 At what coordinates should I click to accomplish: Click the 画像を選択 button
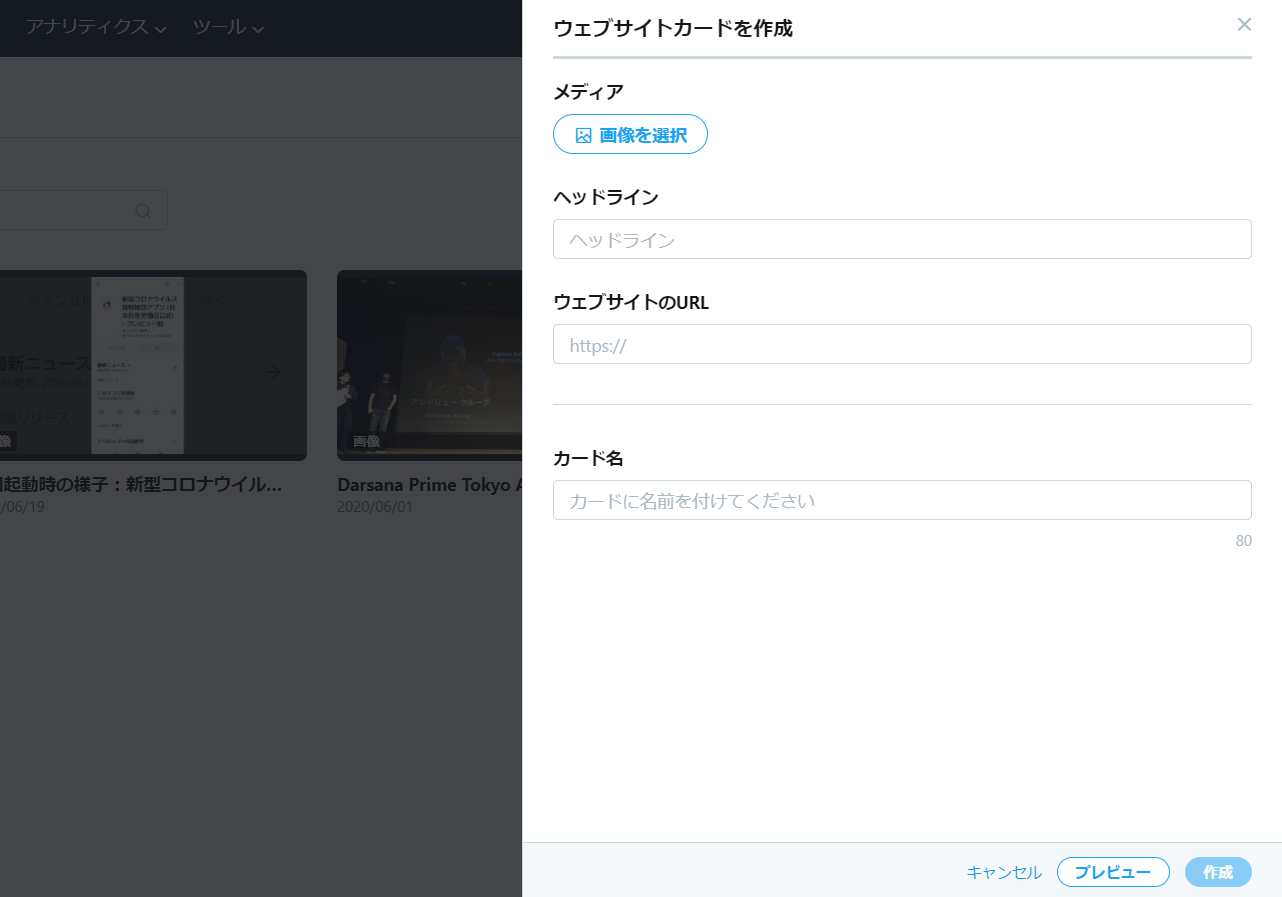[630, 134]
